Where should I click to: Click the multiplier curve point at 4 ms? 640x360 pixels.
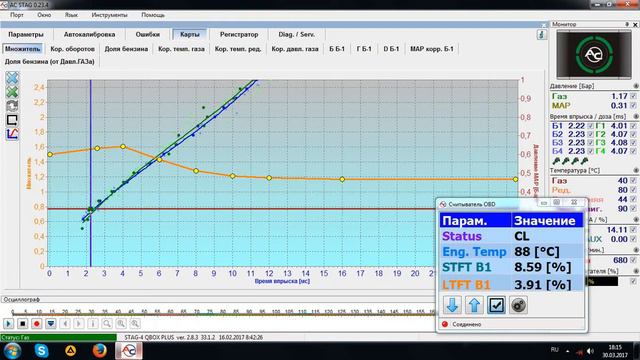123,147
